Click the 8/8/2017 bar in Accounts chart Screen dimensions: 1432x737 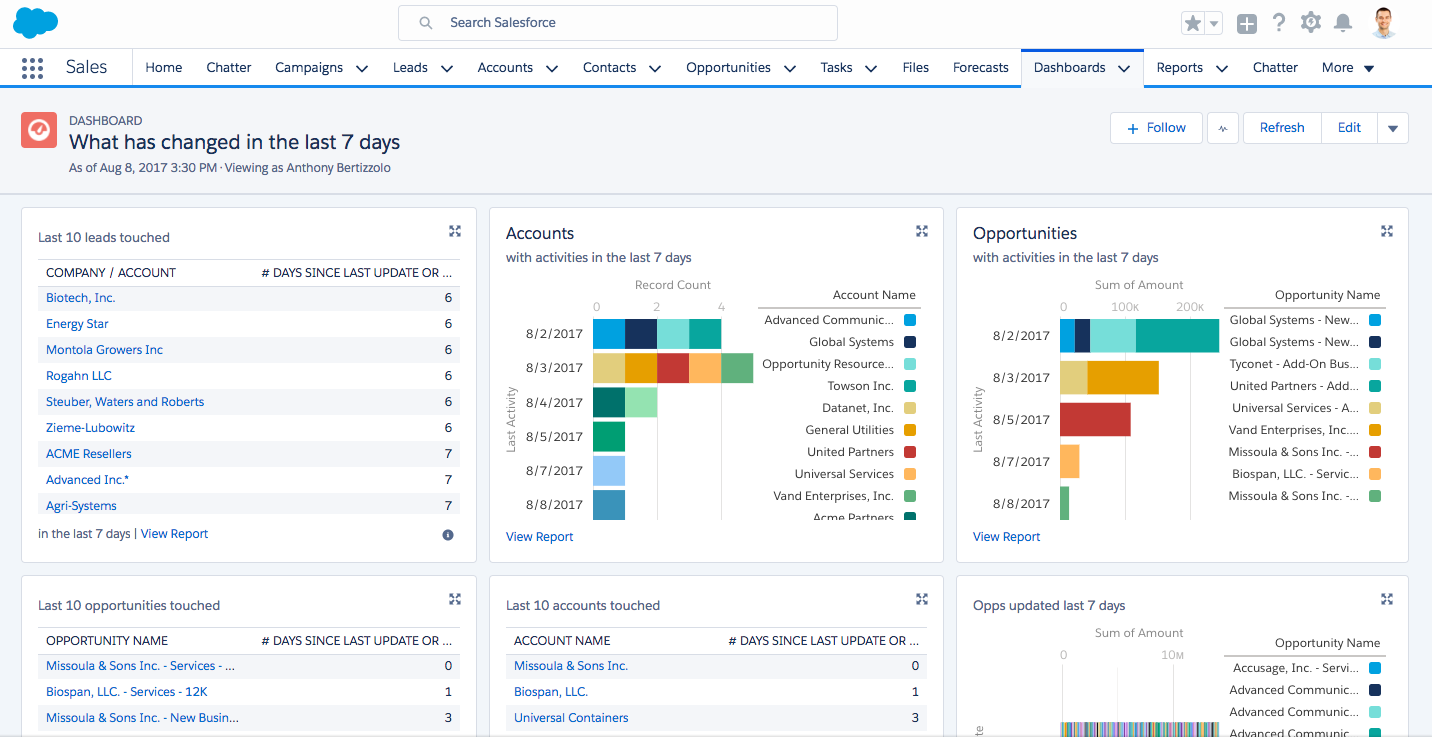609,505
